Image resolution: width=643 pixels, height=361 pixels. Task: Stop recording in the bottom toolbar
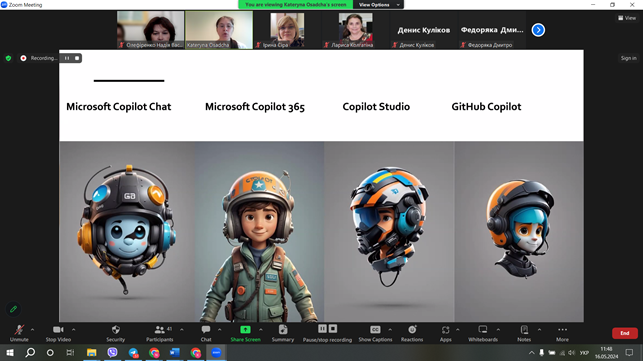click(333, 329)
